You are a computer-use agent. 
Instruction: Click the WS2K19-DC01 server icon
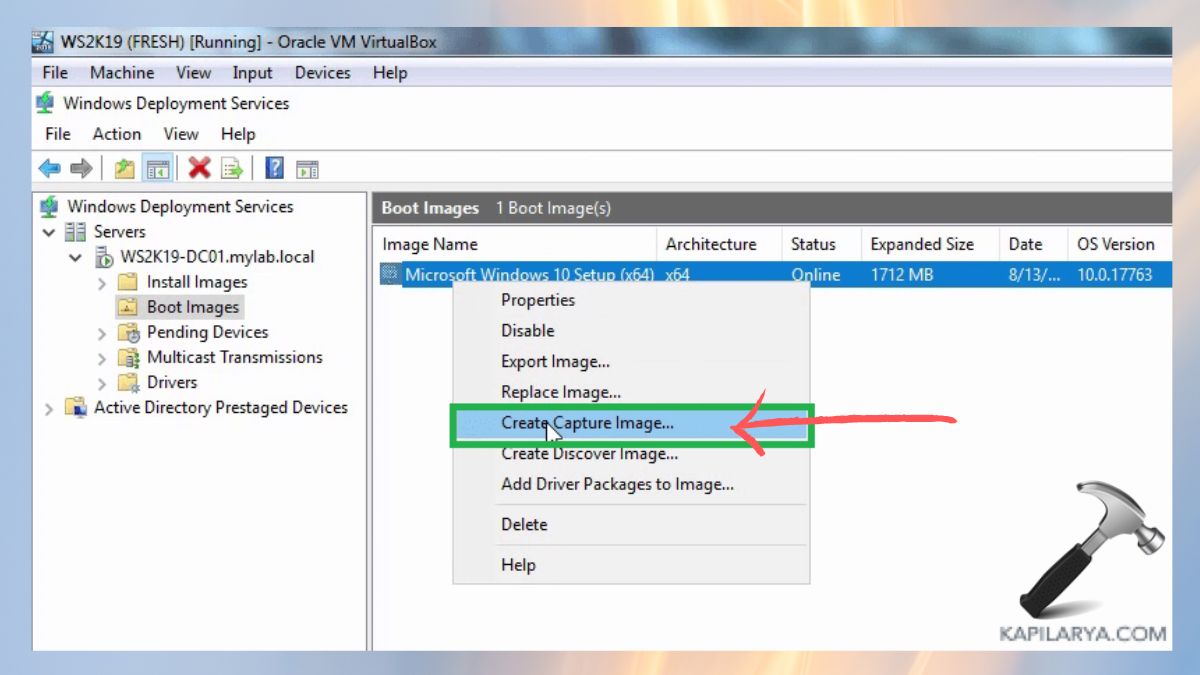pos(104,257)
